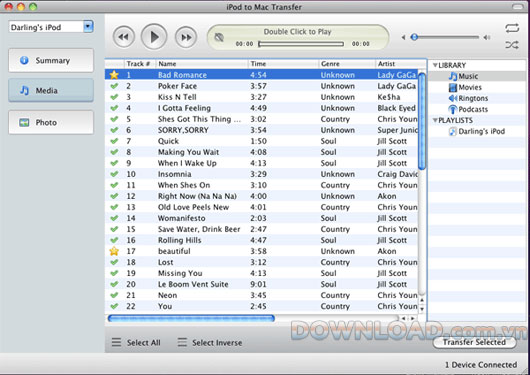The image size is (530, 375).
Task: Click the scroll right arrow below list
Action: point(413,318)
